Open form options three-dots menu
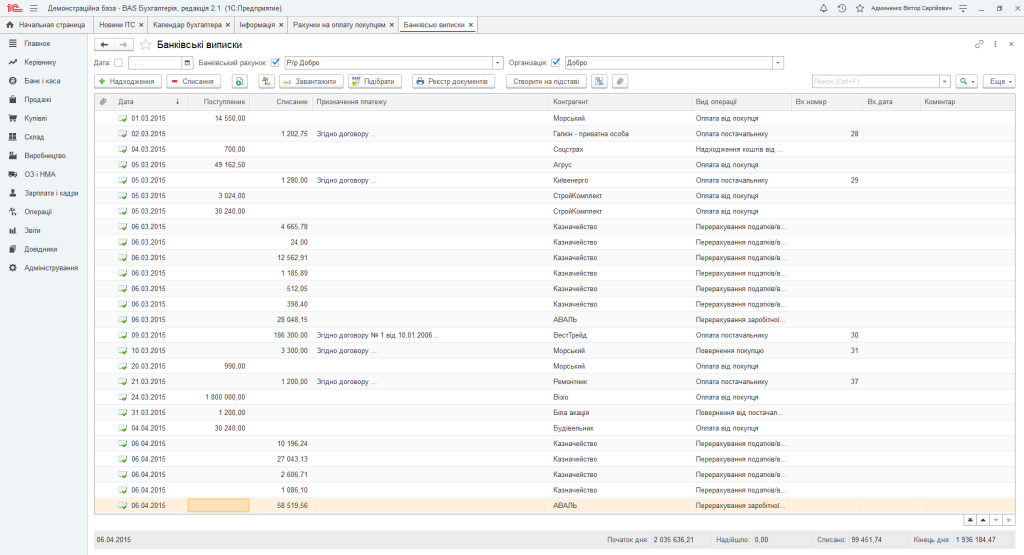 coord(995,44)
